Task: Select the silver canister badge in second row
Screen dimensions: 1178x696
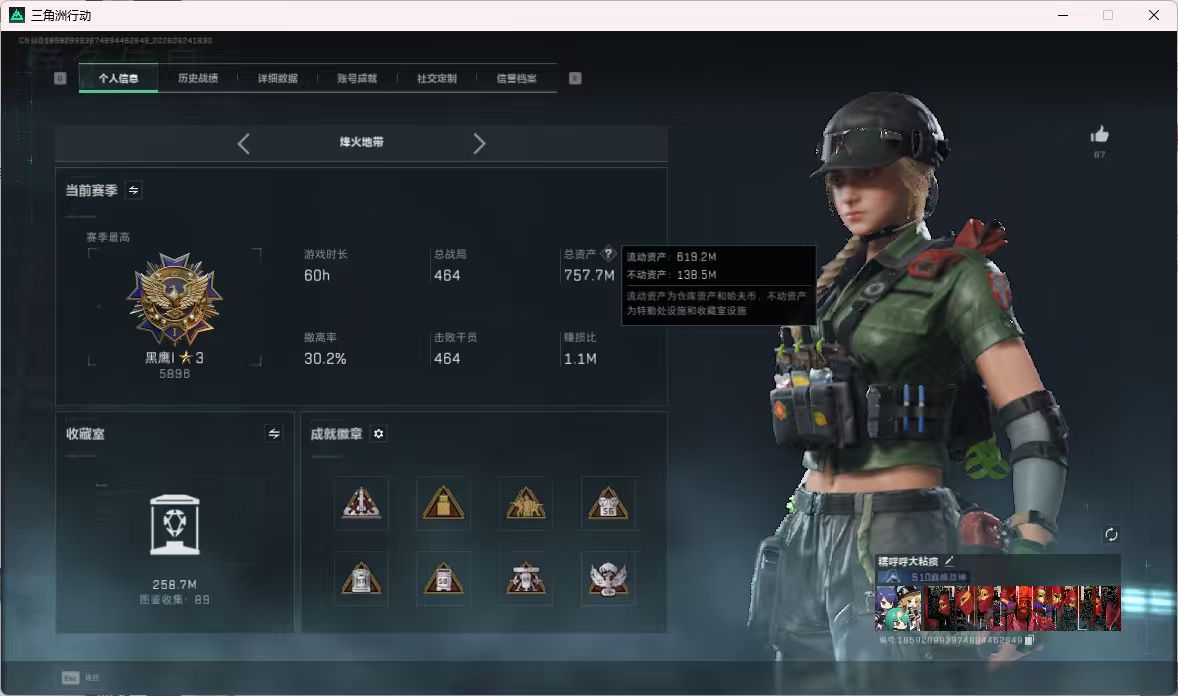Action: pos(361,579)
